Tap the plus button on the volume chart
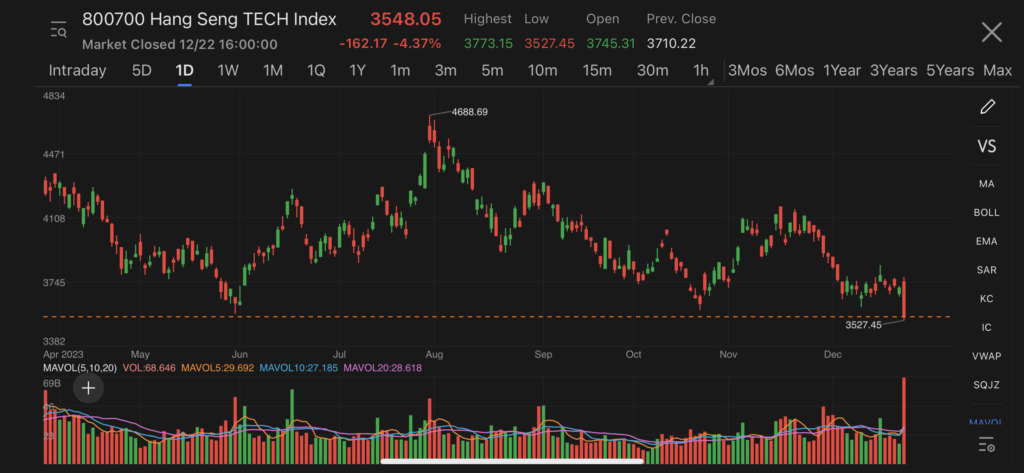Screen dimensions: 1024x473 [x=89, y=387]
